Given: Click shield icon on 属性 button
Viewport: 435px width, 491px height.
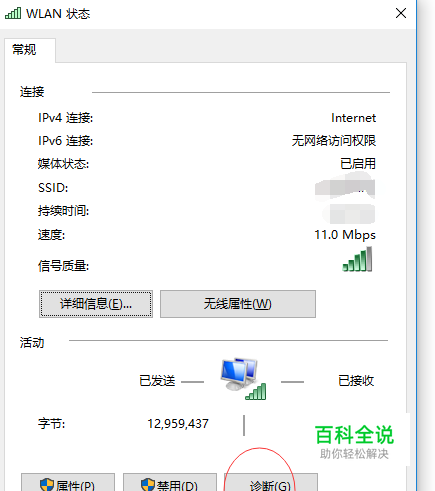Looking at the screenshot, I should tap(47, 485).
